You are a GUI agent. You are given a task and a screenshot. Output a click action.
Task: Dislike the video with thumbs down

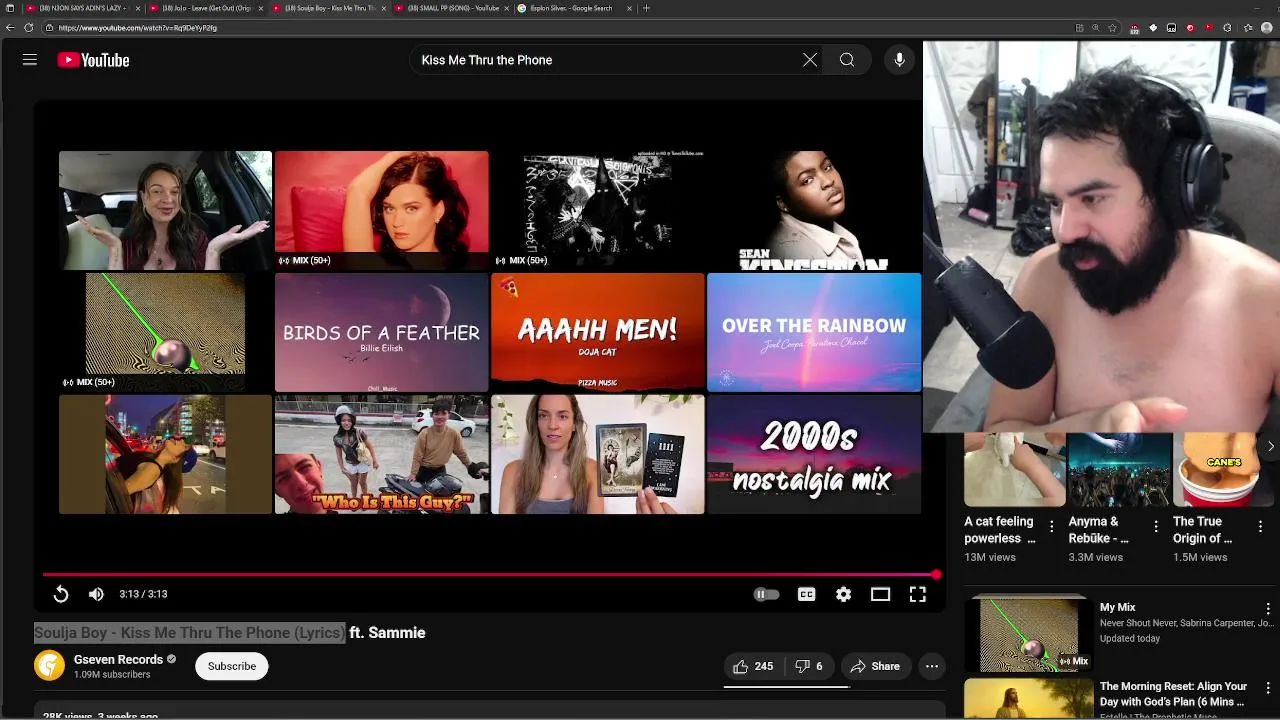point(809,666)
